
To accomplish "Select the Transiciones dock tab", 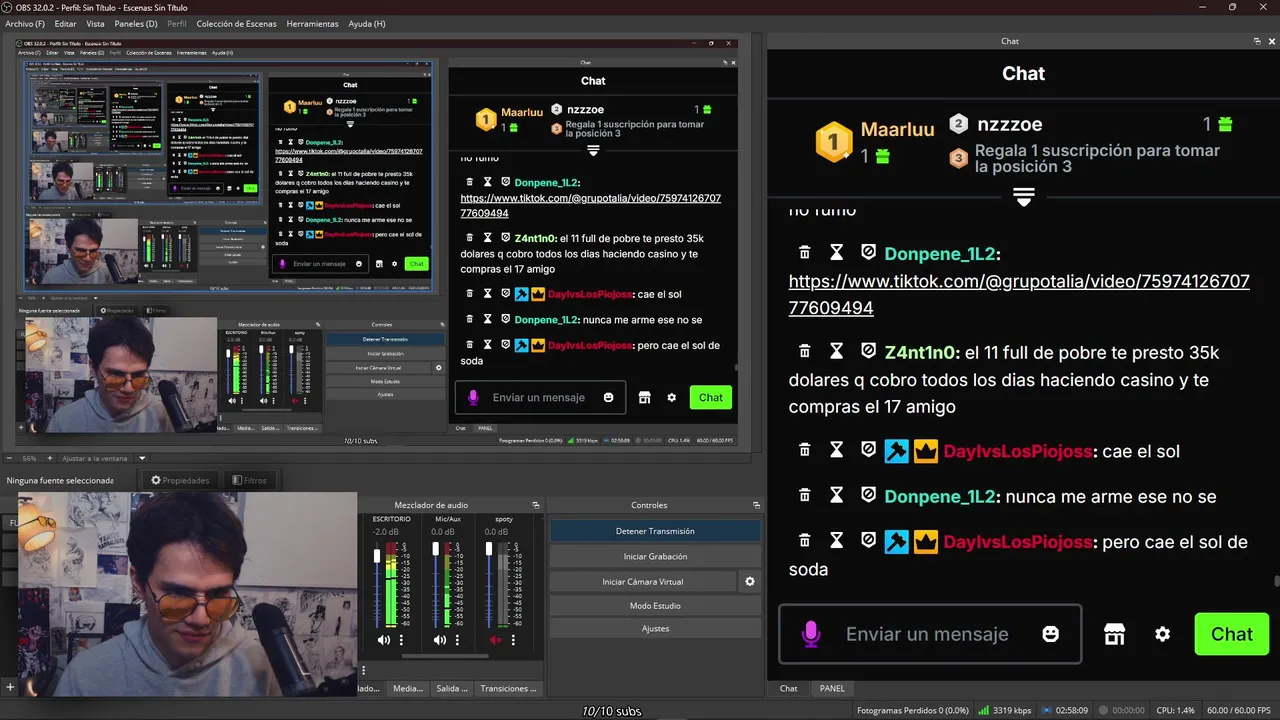I will [507, 688].
